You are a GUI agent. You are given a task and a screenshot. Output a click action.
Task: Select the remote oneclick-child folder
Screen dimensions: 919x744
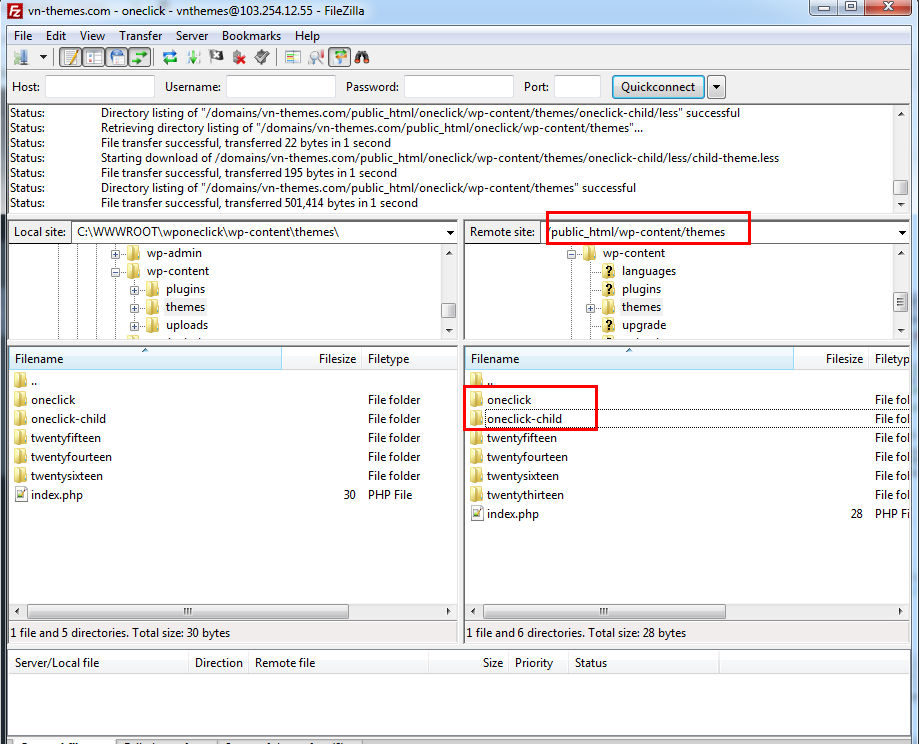tap(524, 419)
